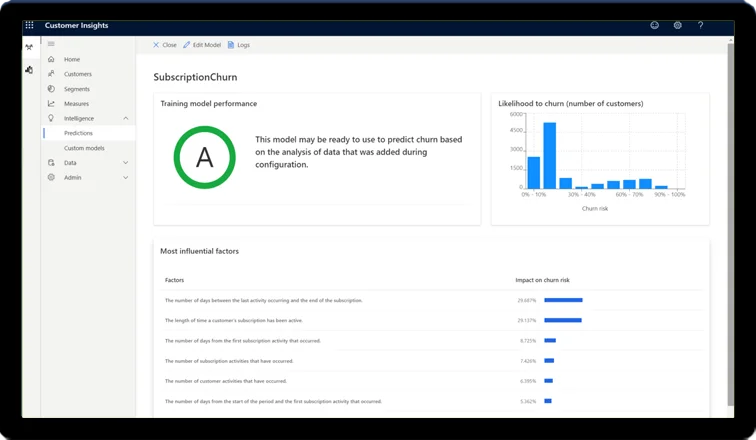The height and width of the screenshot is (440, 756).
Task: Click 'Most influential factors' heading
Action: (199, 251)
